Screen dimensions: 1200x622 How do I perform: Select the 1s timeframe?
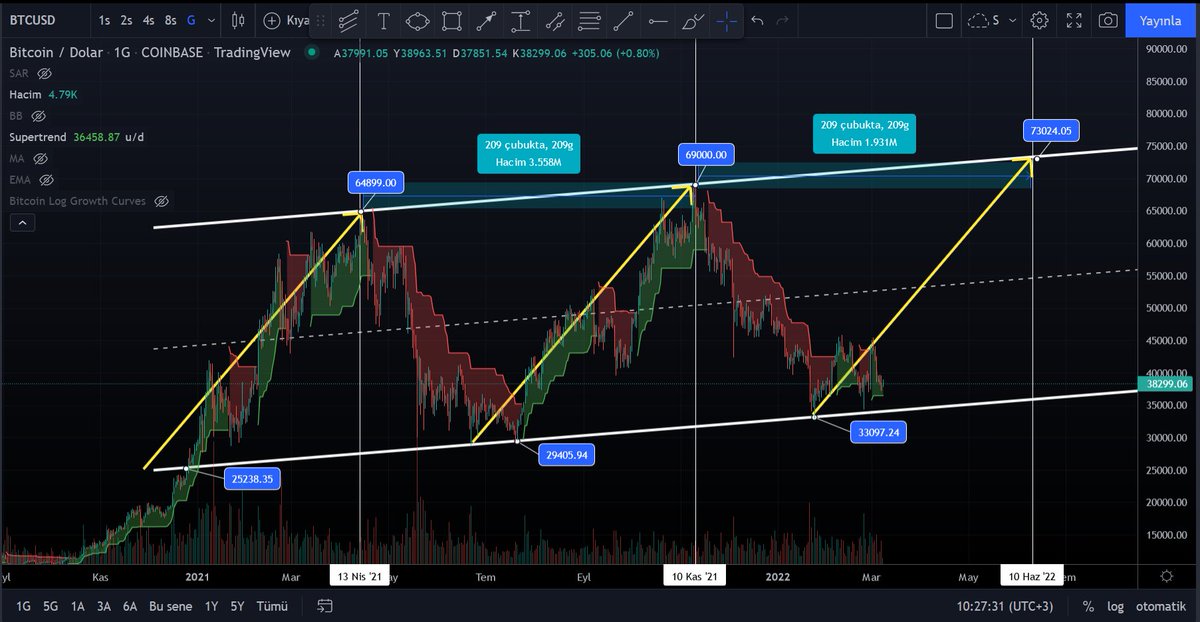[104, 20]
